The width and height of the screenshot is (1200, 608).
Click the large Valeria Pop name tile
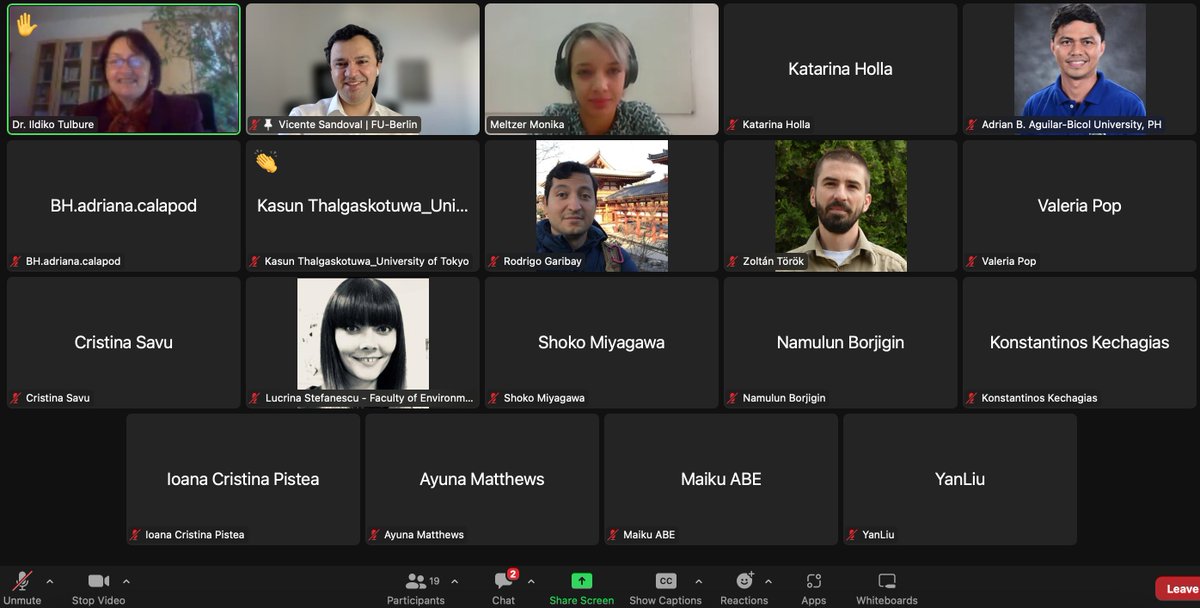coord(1080,206)
